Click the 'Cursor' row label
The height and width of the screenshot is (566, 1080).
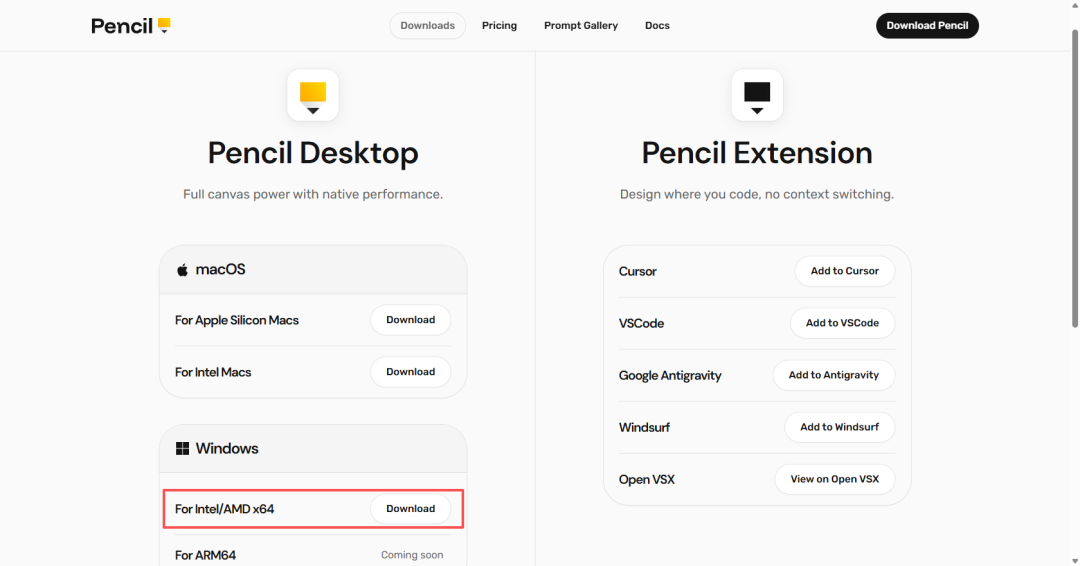coord(638,271)
